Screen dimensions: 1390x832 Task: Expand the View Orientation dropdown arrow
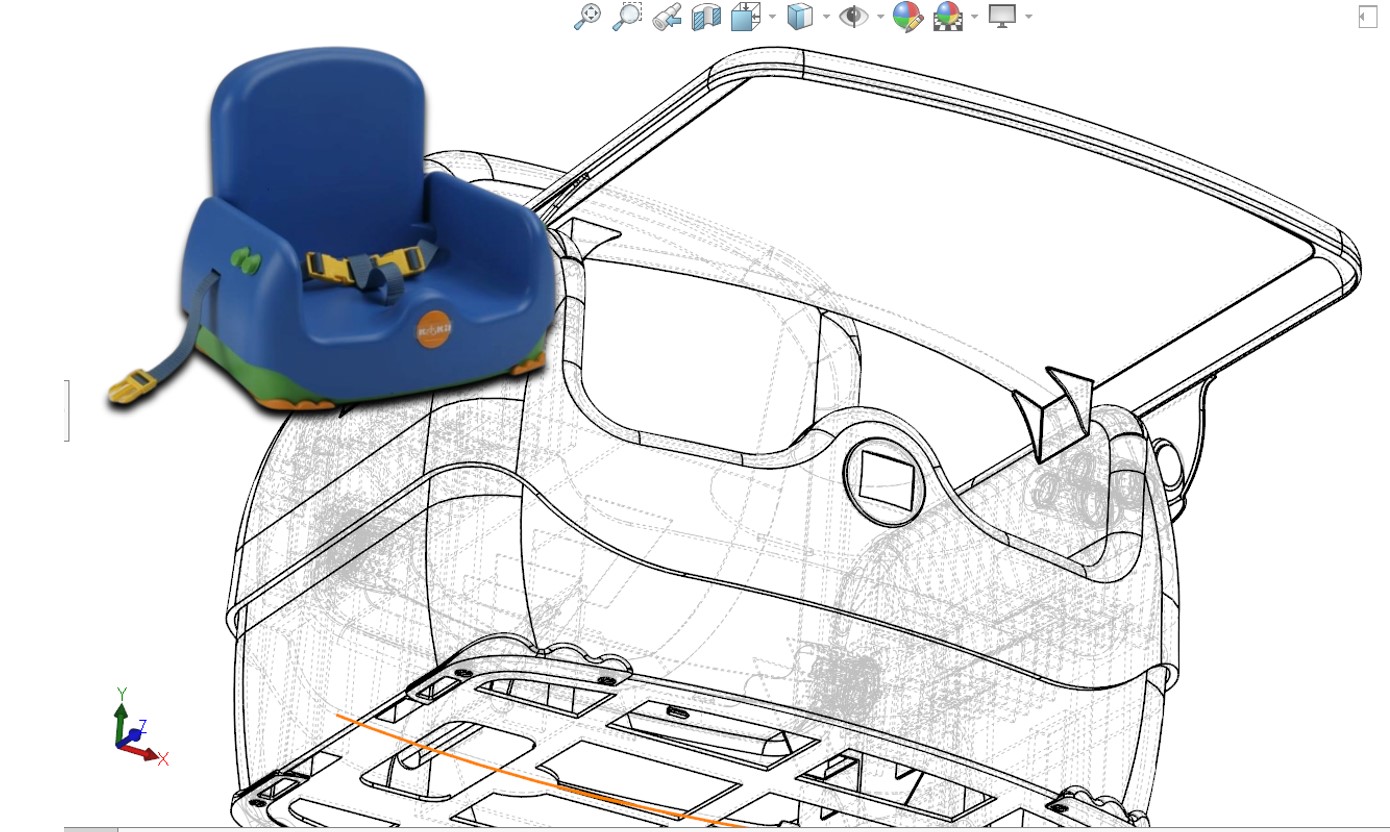click(772, 17)
